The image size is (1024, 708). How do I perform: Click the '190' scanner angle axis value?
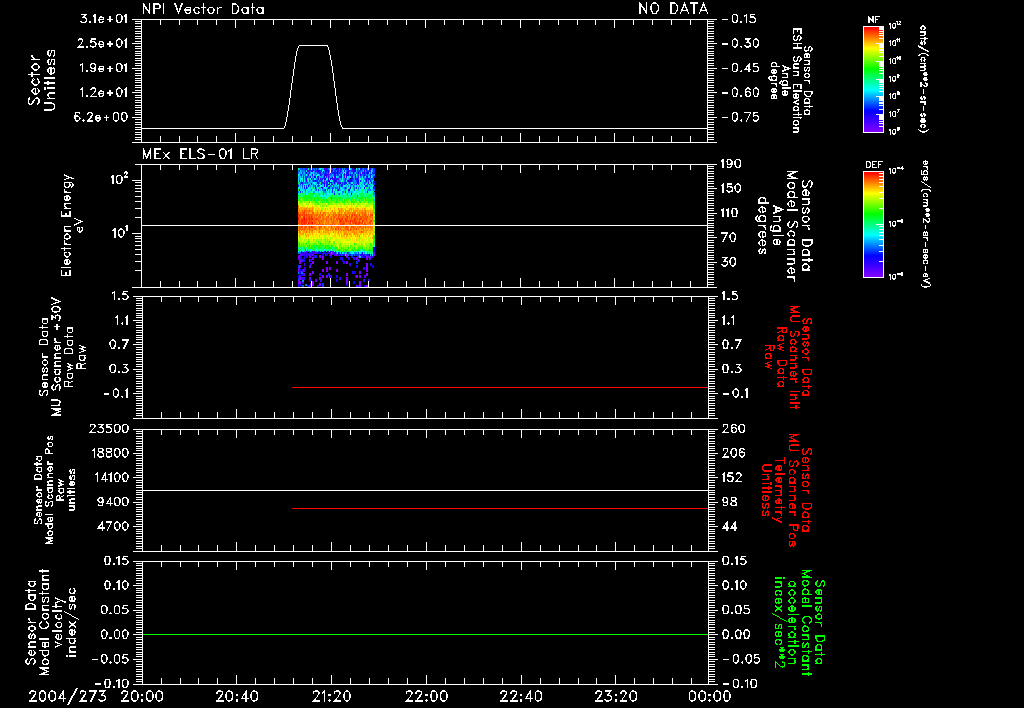coord(731,164)
